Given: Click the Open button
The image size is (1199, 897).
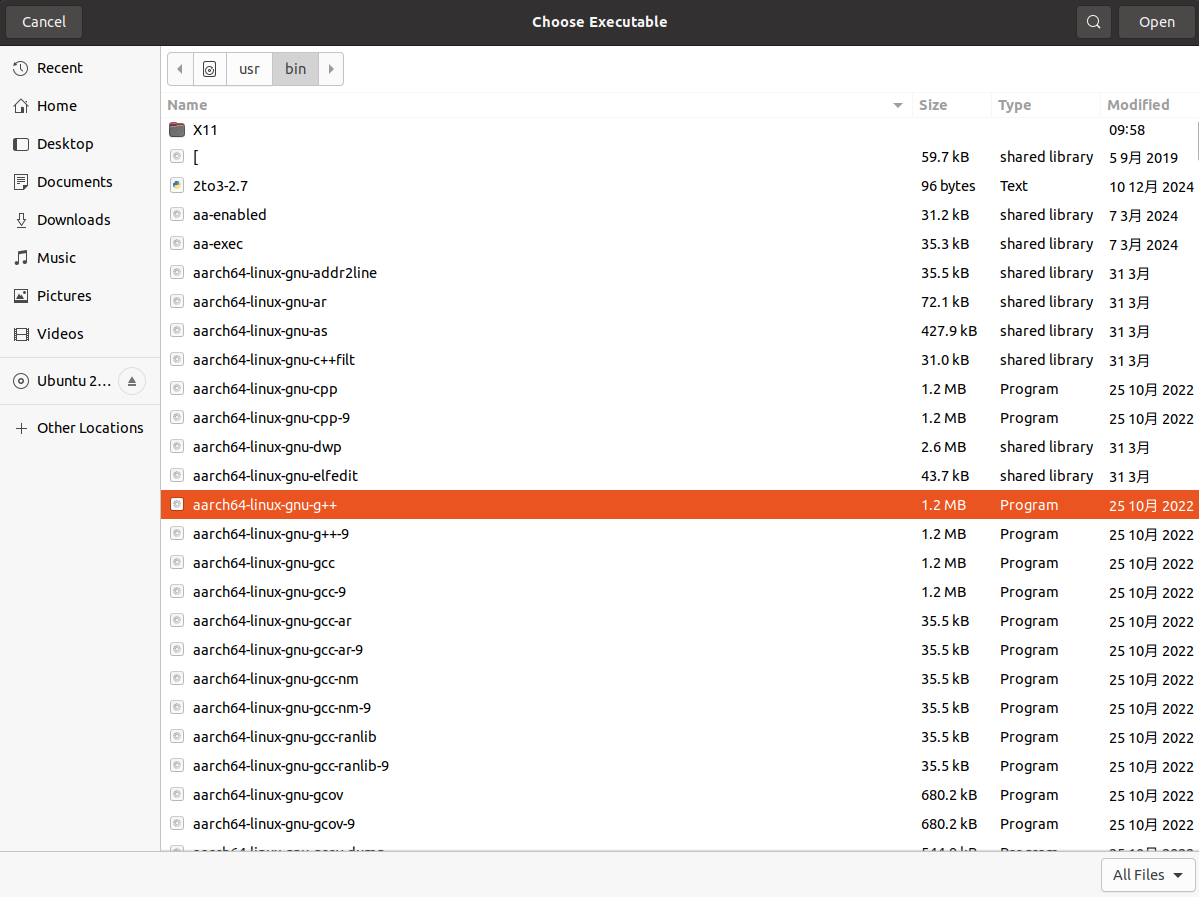Looking at the screenshot, I should click(x=1156, y=22).
